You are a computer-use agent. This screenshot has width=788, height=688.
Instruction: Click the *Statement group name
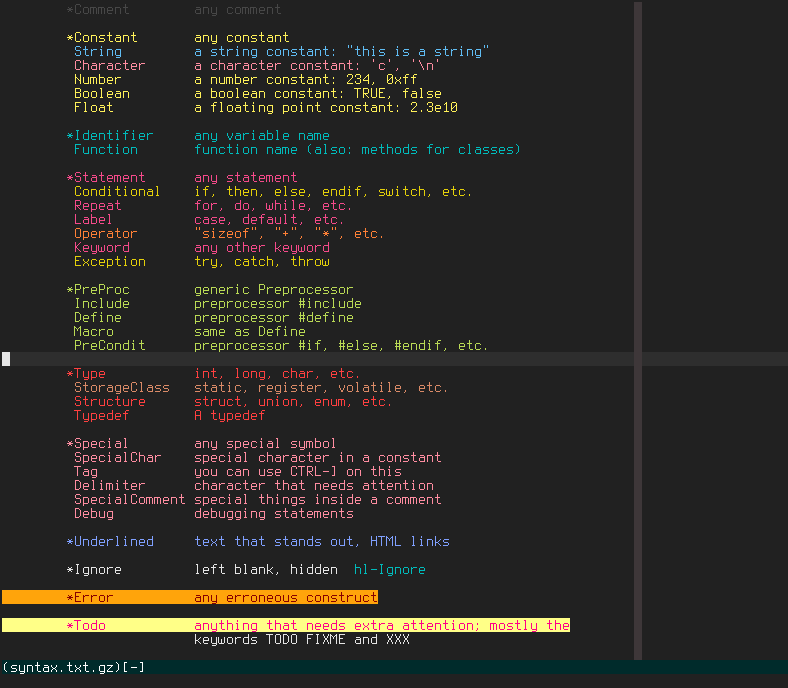(106, 178)
